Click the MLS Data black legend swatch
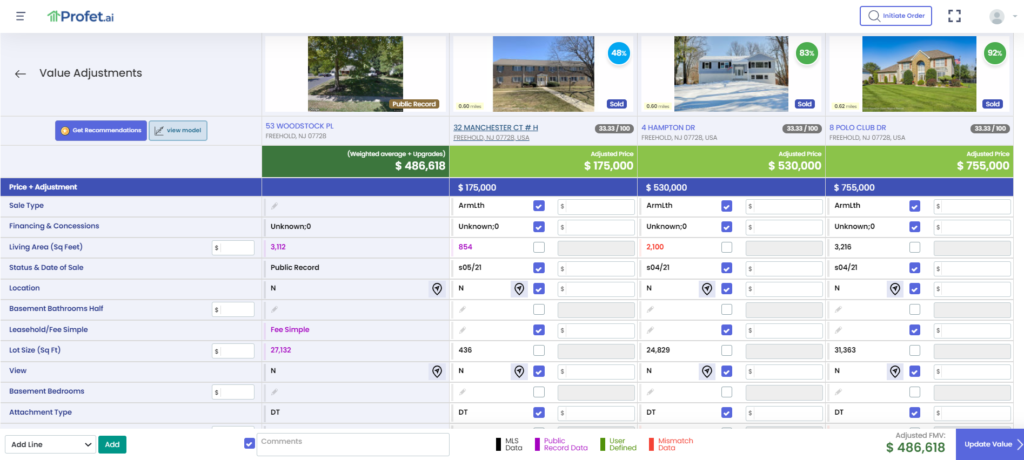The width and height of the screenshot is (1024, 460). (x=498, y=444)
